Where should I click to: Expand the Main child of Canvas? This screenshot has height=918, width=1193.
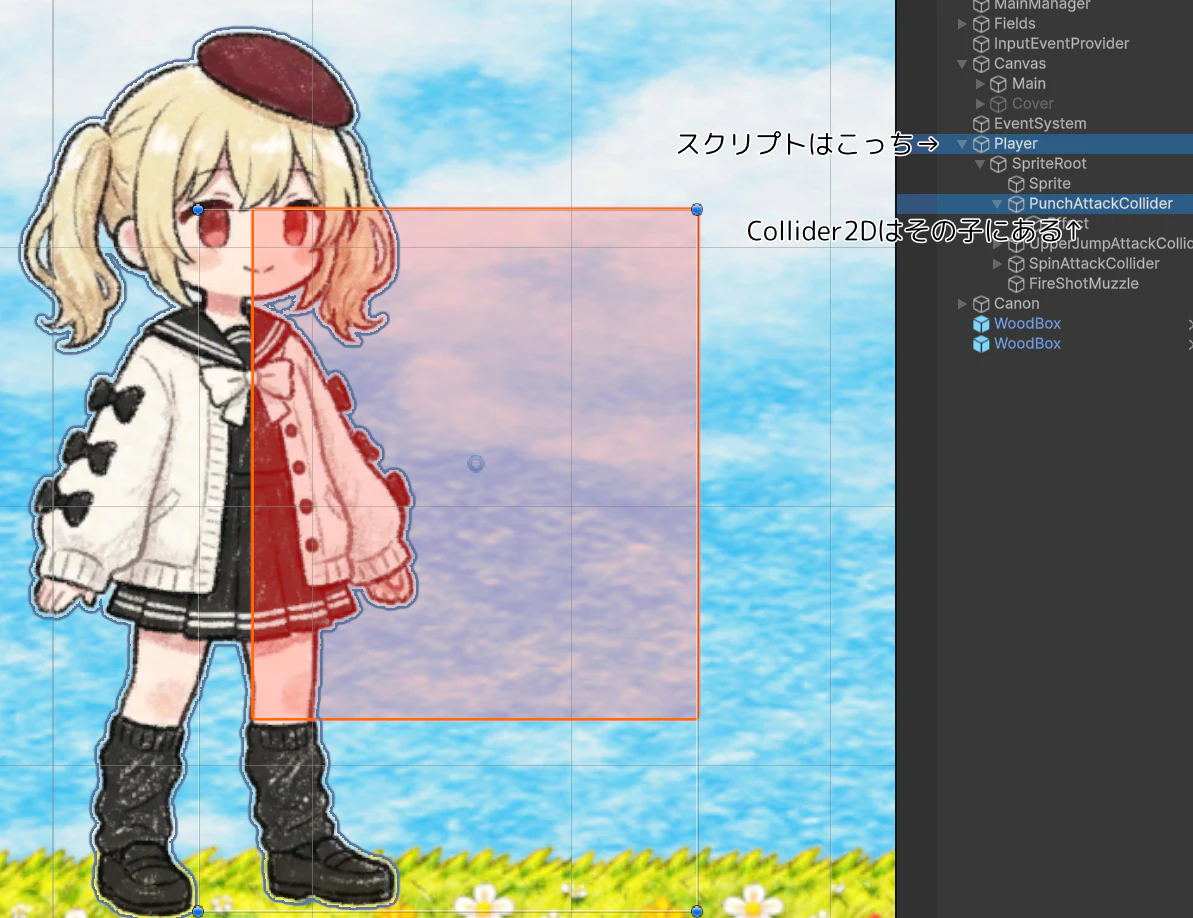[980, 84]
